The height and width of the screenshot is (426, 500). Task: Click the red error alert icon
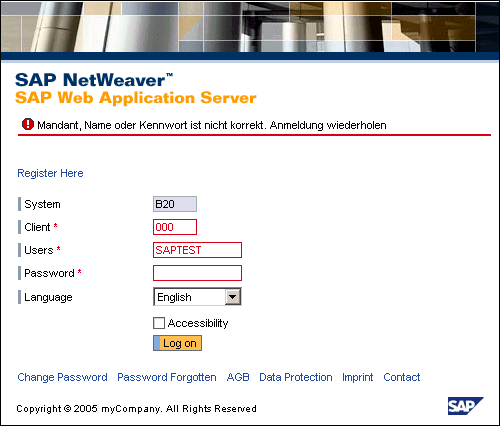coord(28,124)
